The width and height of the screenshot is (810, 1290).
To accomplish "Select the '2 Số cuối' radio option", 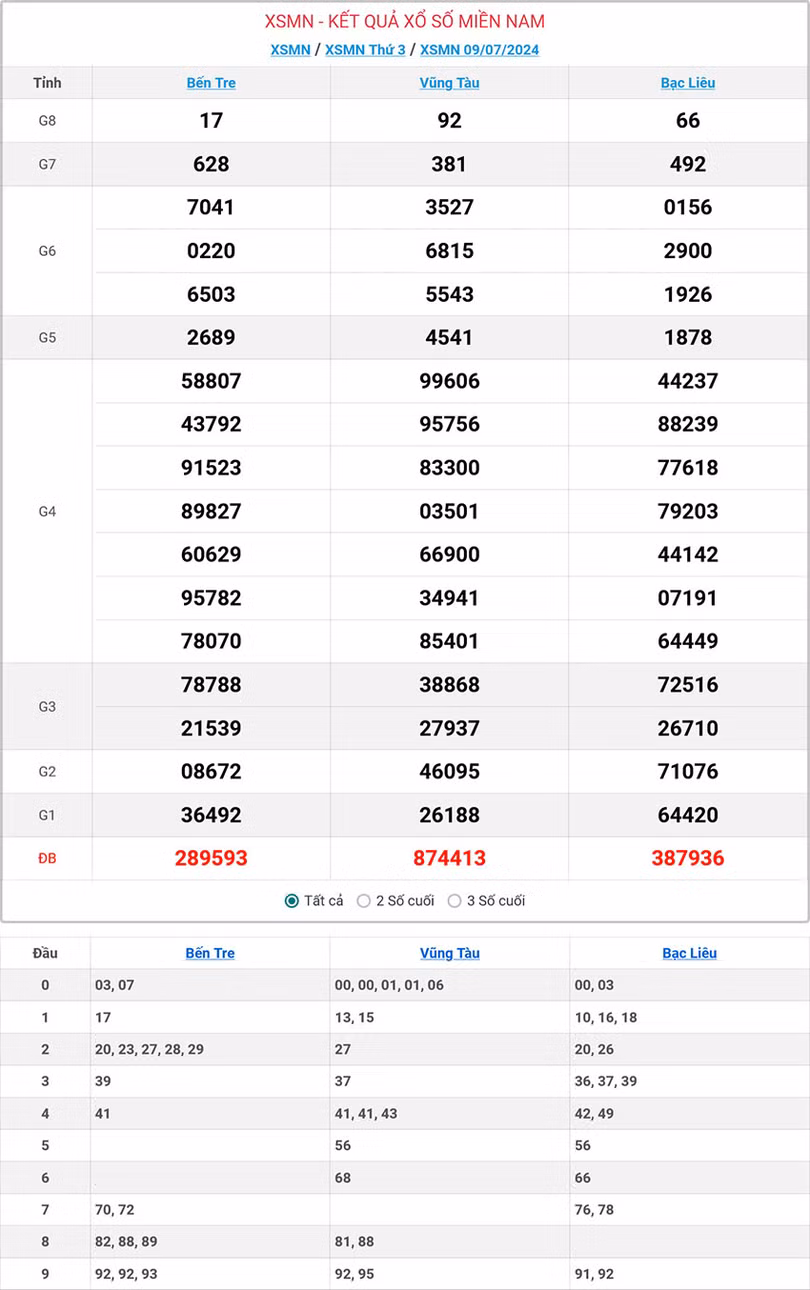I will [364, 901].
